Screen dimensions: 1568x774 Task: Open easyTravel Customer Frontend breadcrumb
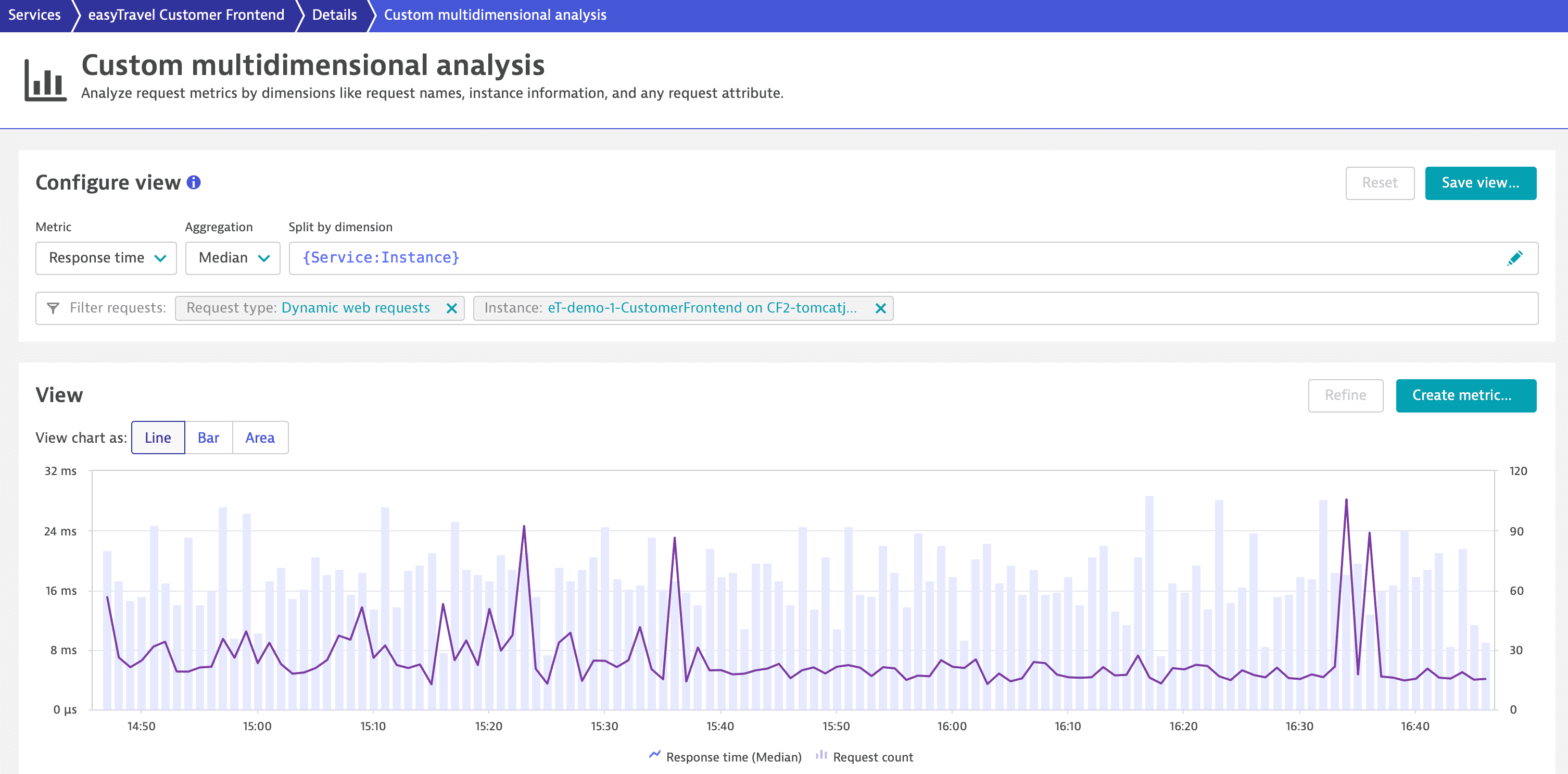coord(186,15)
